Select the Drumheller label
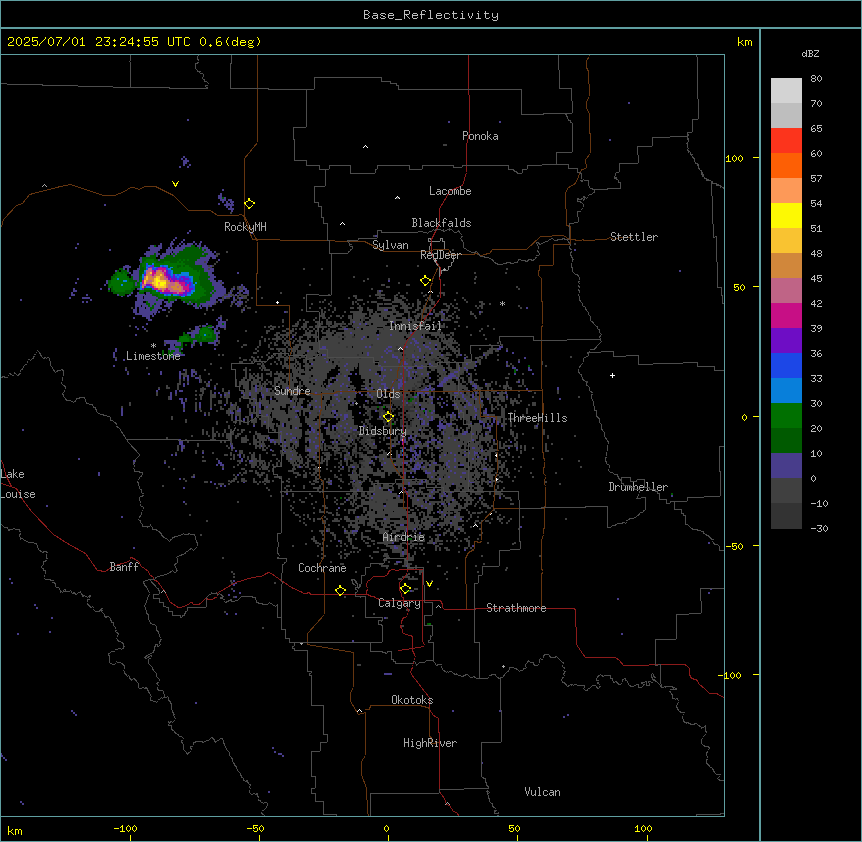The width and height of the screenshot is (862, 842). (x=638, y=487)
